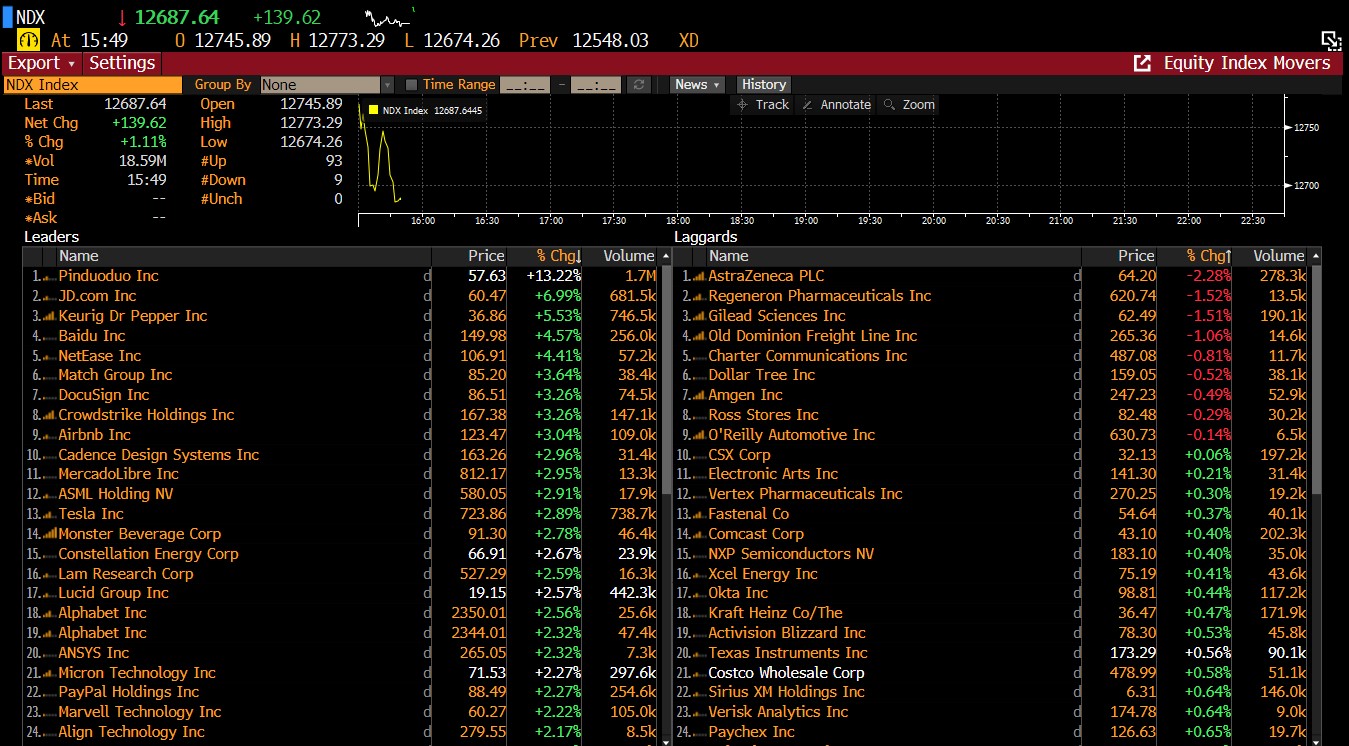This screenshot has width=1349, height=746.
Task: Expand the News dropdown
Action: click(697, 85)
